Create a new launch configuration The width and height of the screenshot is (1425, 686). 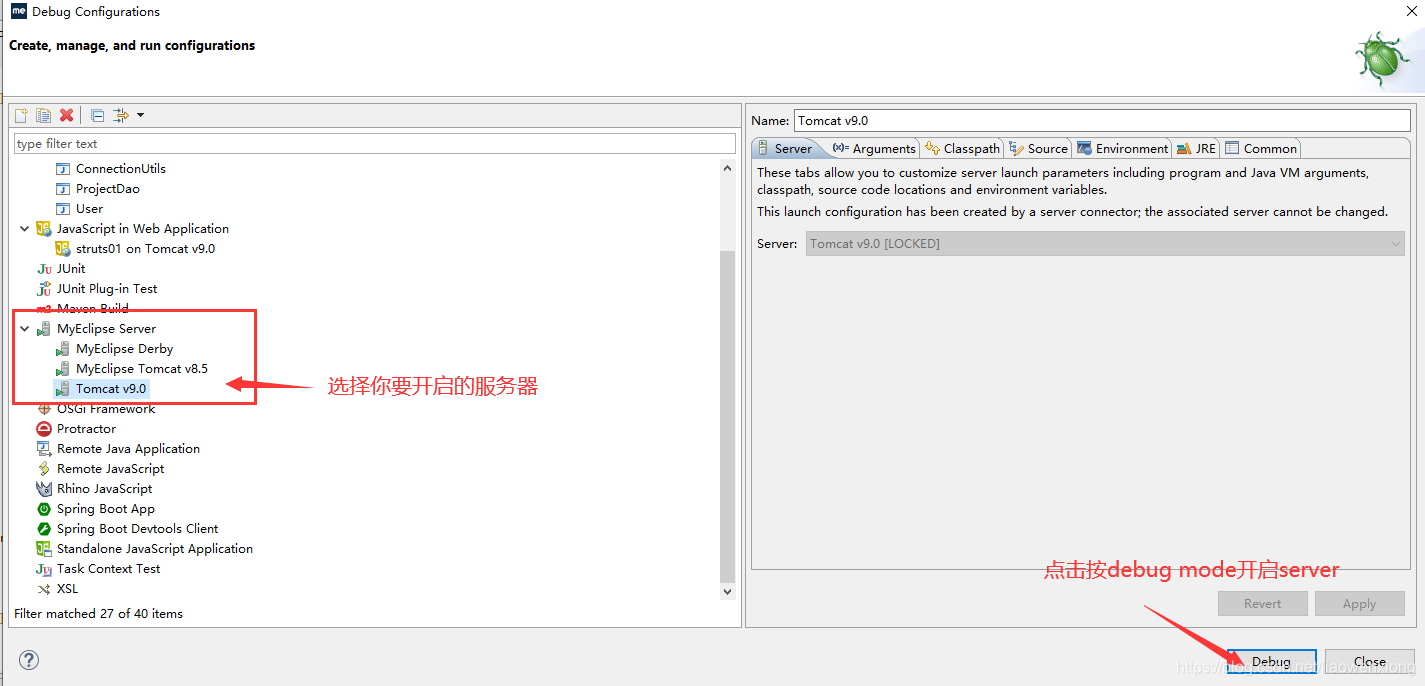point(20,114)
